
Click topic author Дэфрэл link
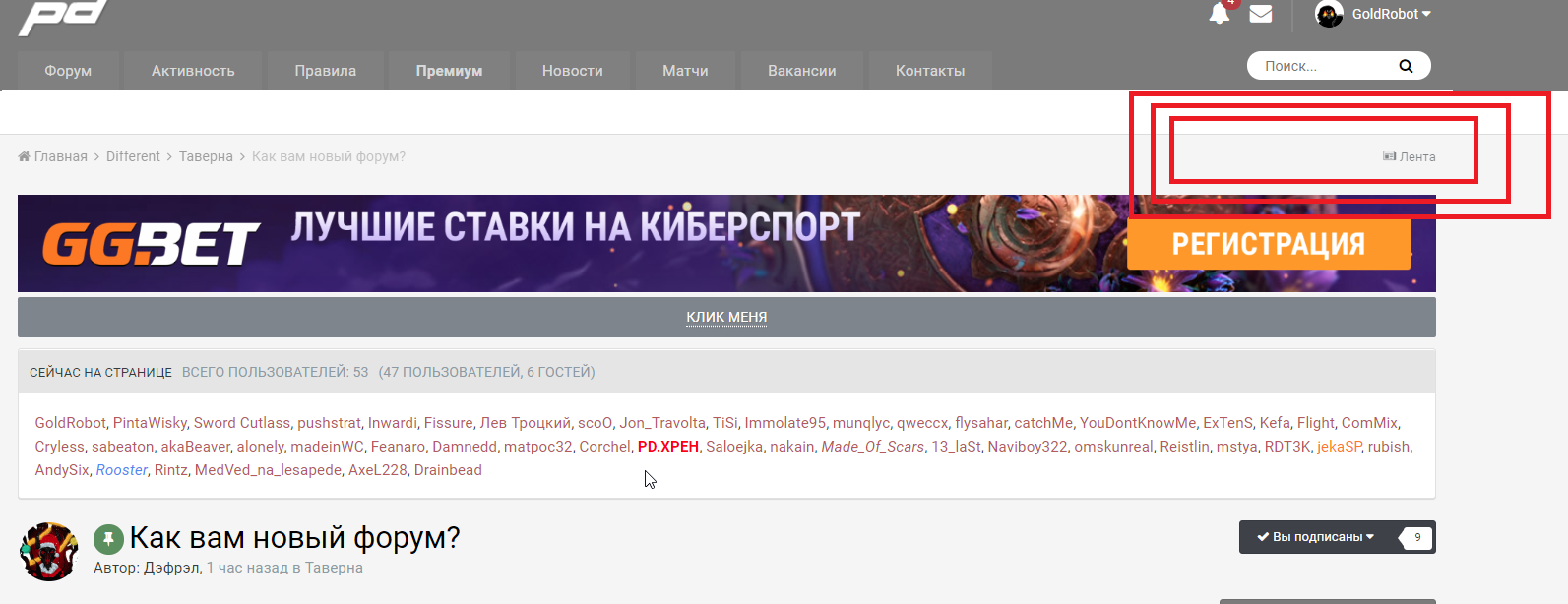172,568
